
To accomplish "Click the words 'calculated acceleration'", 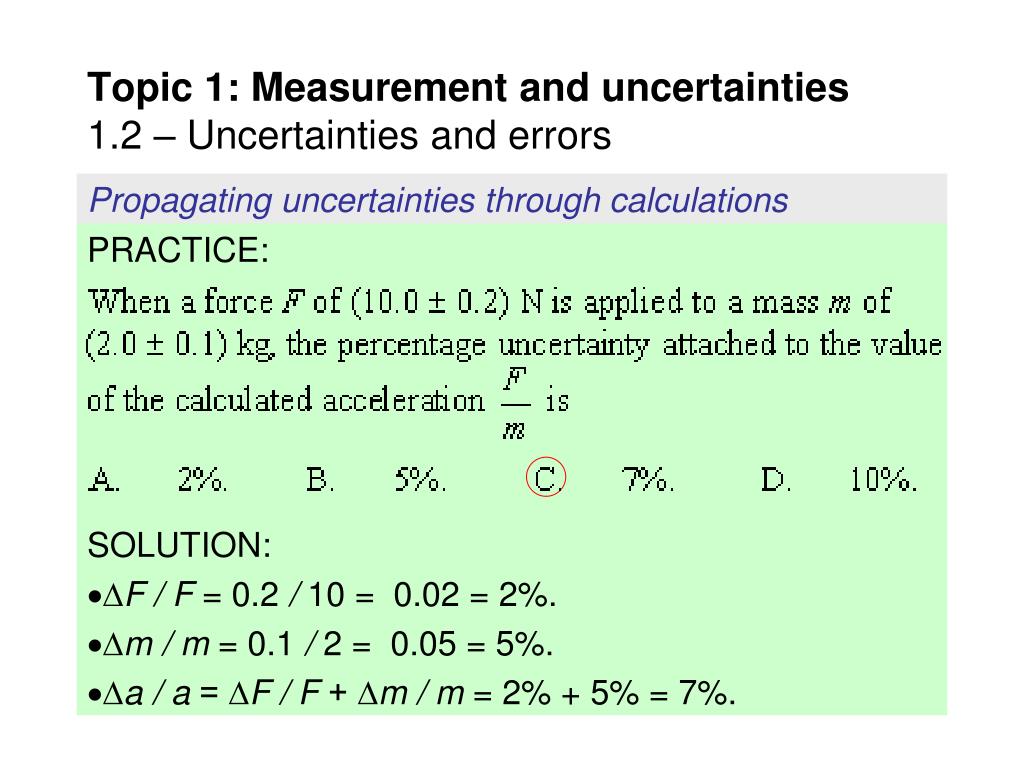I will (x=330, y=400).
